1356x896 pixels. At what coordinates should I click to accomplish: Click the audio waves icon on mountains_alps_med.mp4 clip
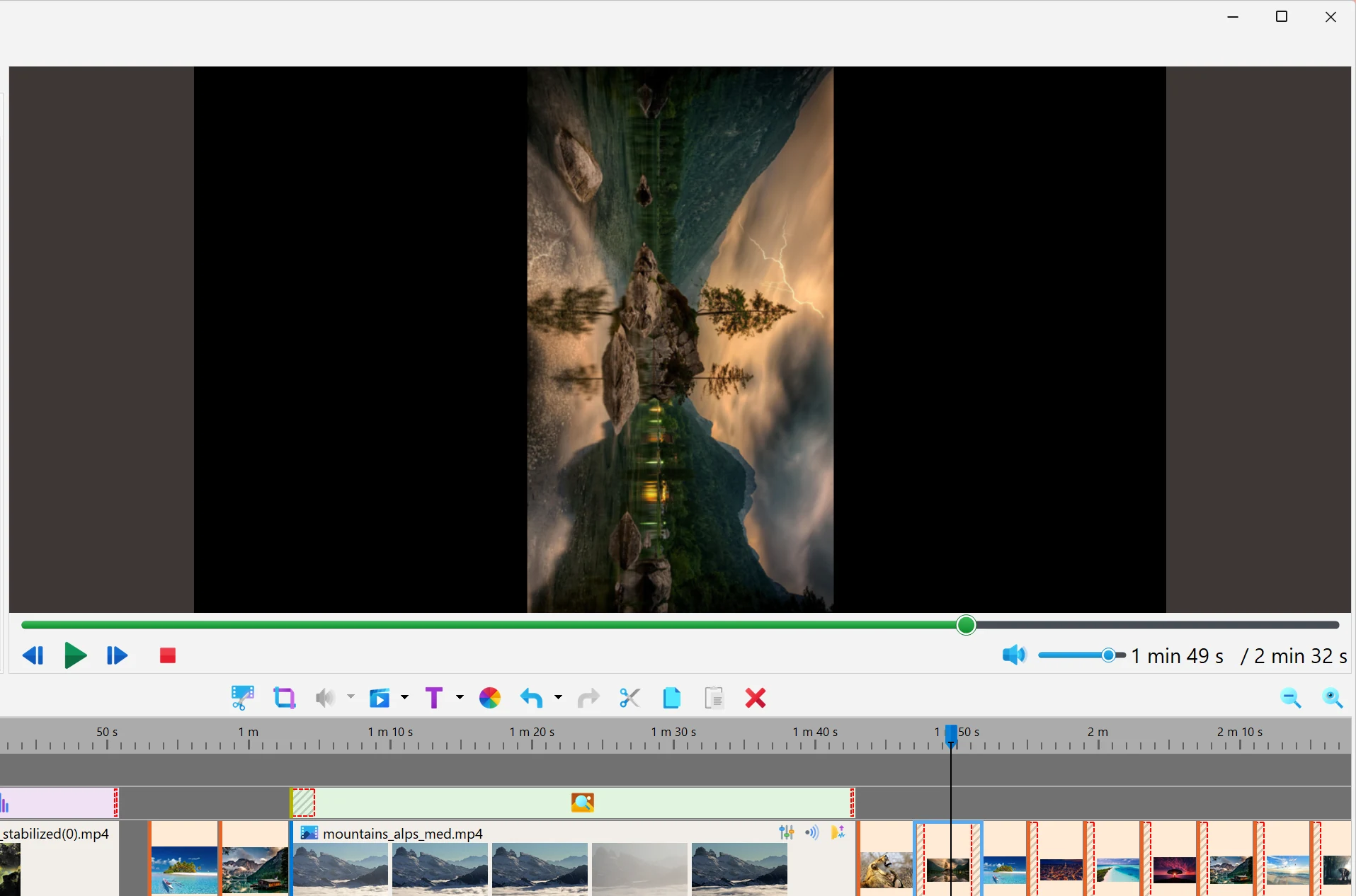click(812, 833)
